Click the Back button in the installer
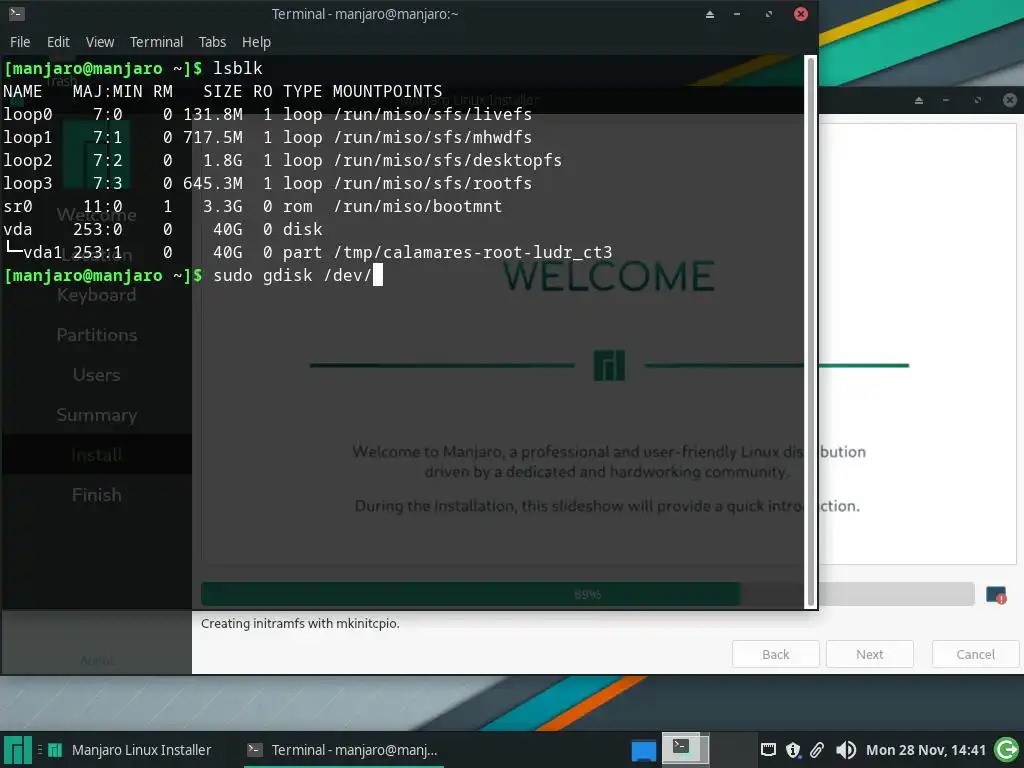This screenshot has height=768, width=1024. click(776, 654)
